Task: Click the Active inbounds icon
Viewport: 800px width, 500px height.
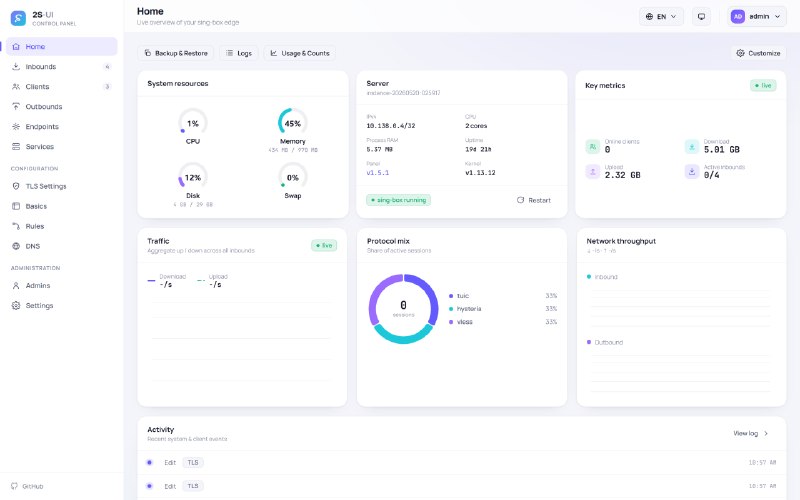Action: click(x=692, y=171)
